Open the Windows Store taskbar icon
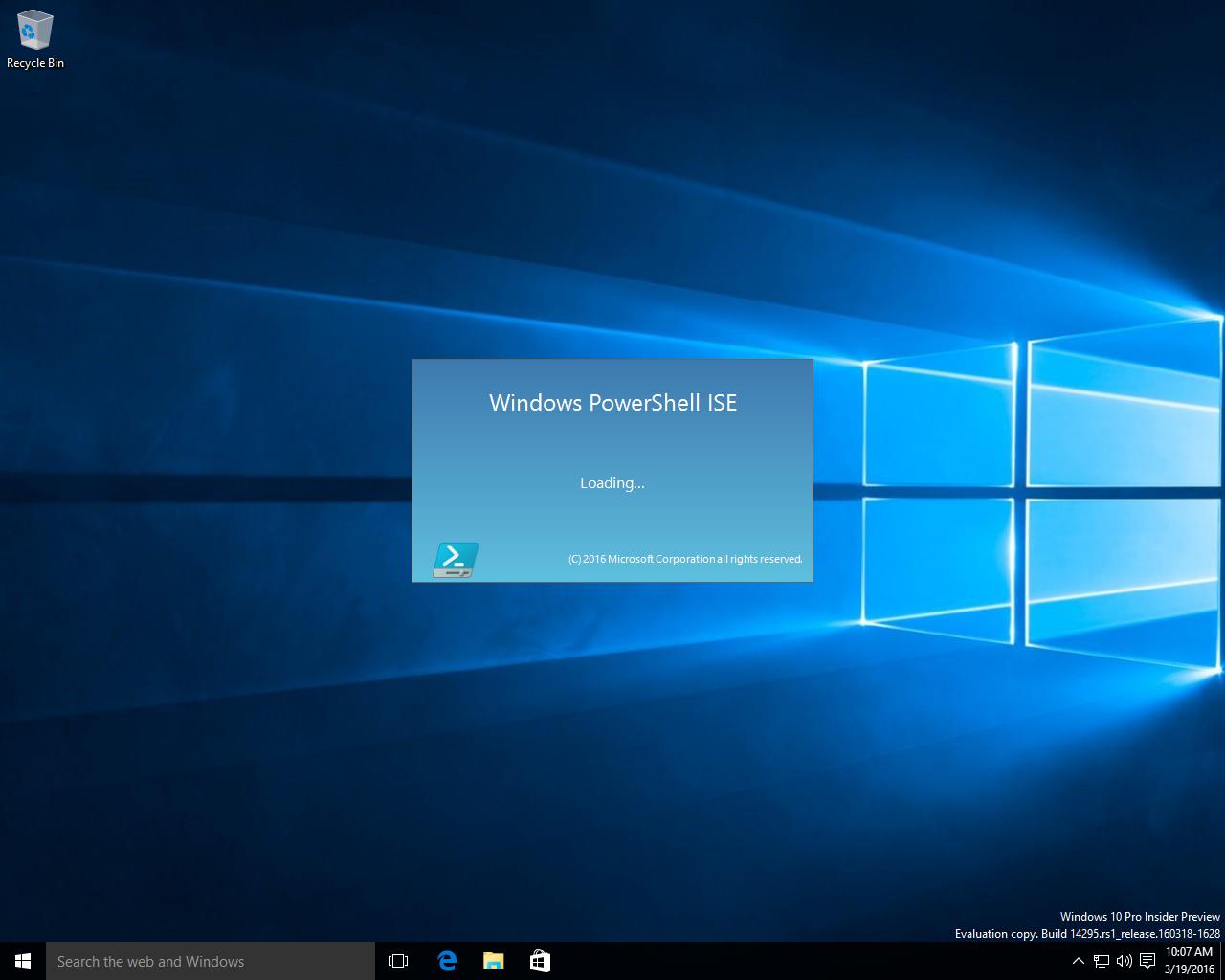 tap(540, 961)
